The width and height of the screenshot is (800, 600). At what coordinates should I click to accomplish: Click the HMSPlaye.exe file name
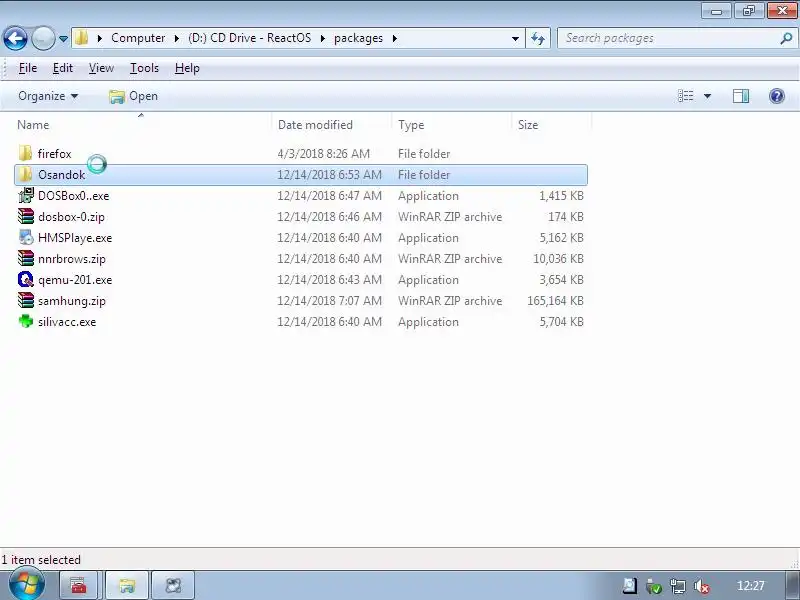[x=75, y=238]
